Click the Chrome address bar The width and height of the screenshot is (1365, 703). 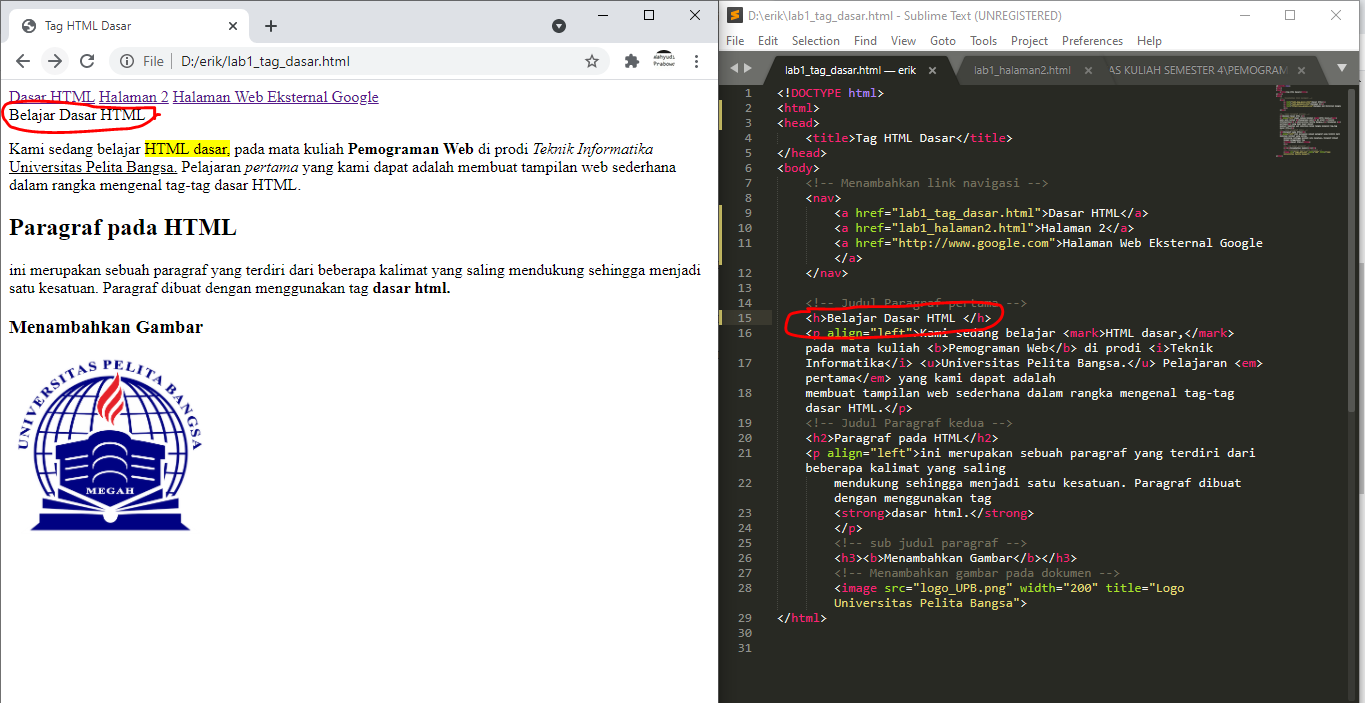tap(300, 60)
